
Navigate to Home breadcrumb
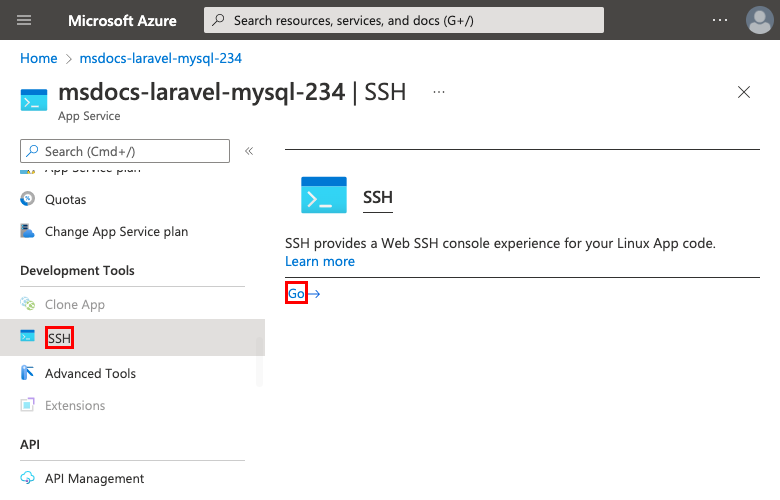(x=38, y=59)
